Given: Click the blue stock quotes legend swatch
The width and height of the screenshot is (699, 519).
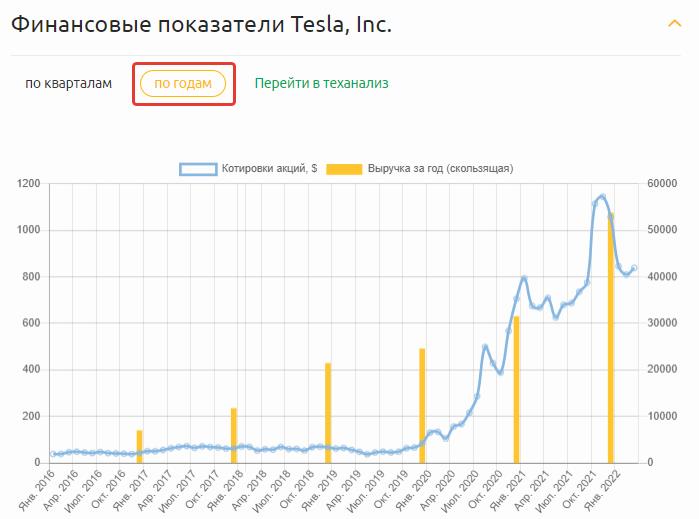Looking at the screenshot, I should [198, 169].
